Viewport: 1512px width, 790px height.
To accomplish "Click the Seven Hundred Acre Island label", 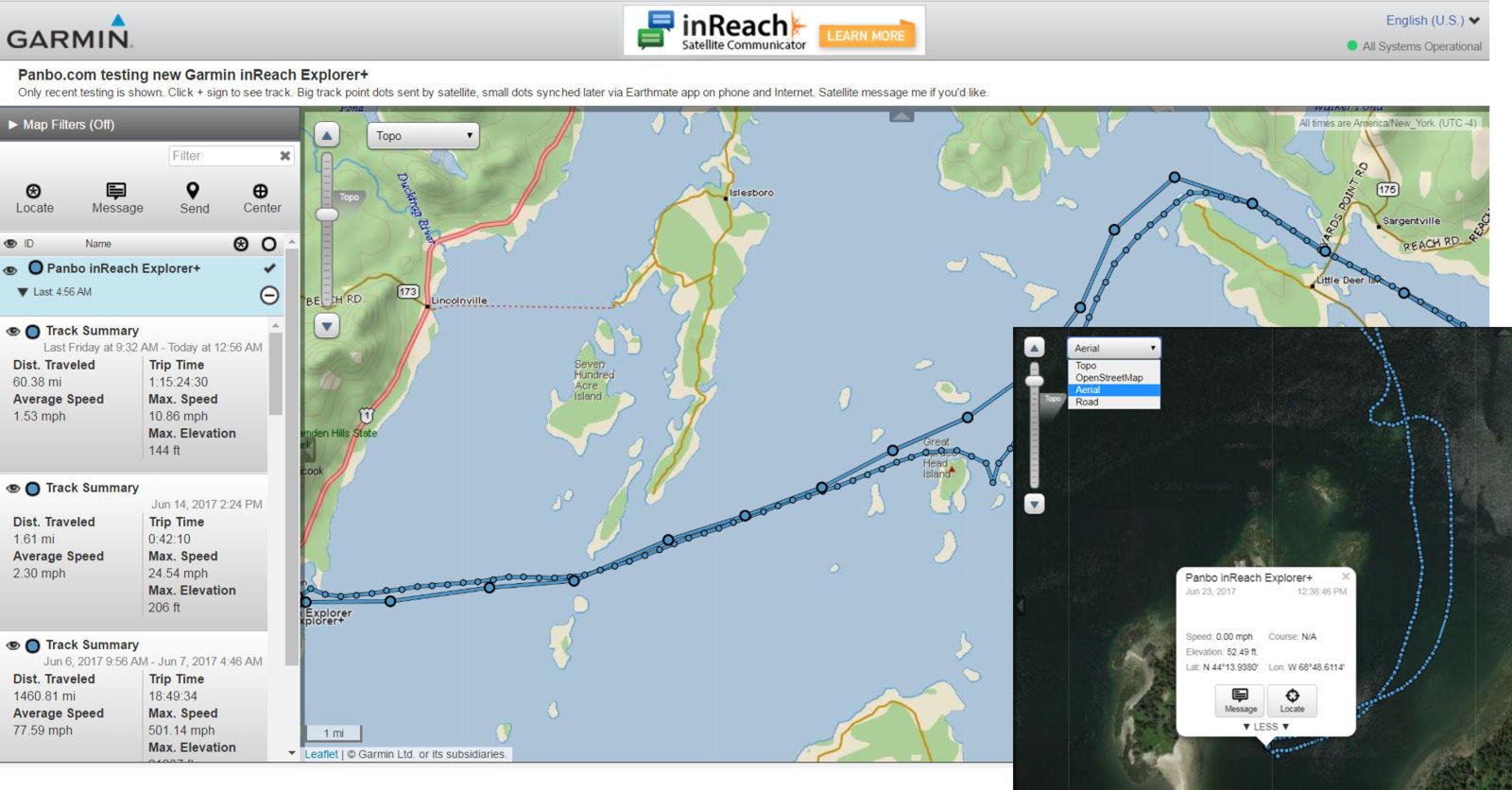I will click(x=594, y=380).
